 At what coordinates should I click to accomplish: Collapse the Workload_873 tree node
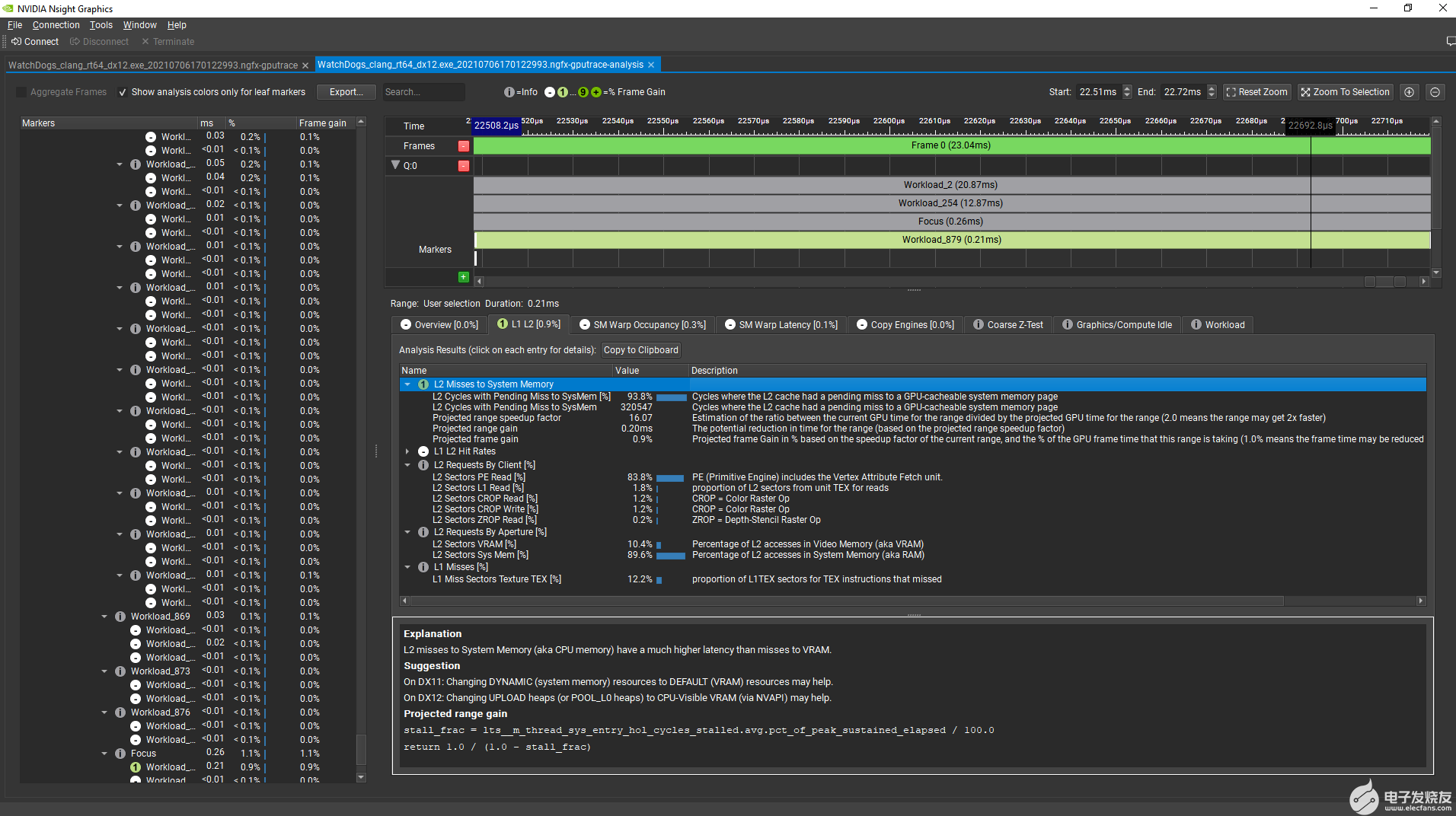tap(104, 671)
